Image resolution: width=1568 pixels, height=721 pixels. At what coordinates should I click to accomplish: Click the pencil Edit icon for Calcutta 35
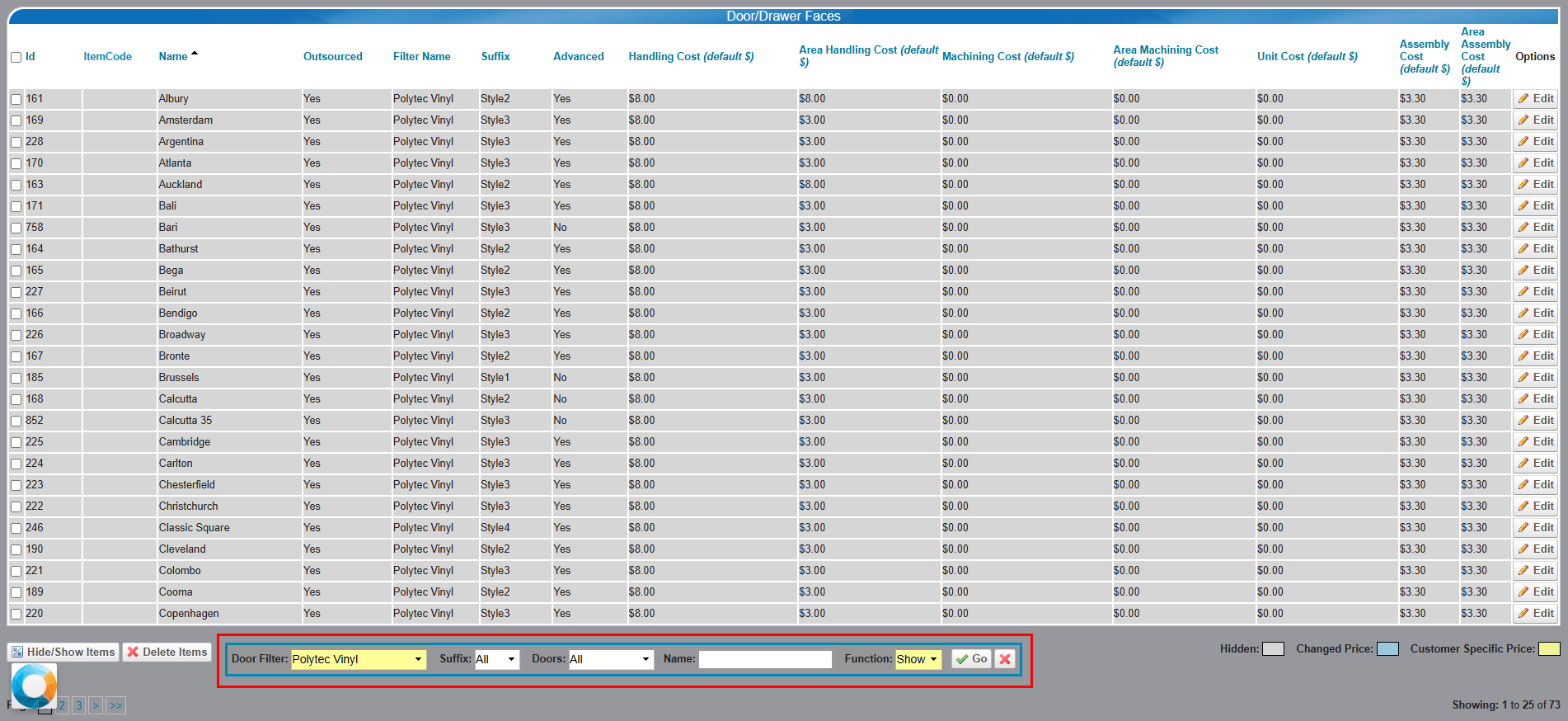click(x=1523, y=421)
